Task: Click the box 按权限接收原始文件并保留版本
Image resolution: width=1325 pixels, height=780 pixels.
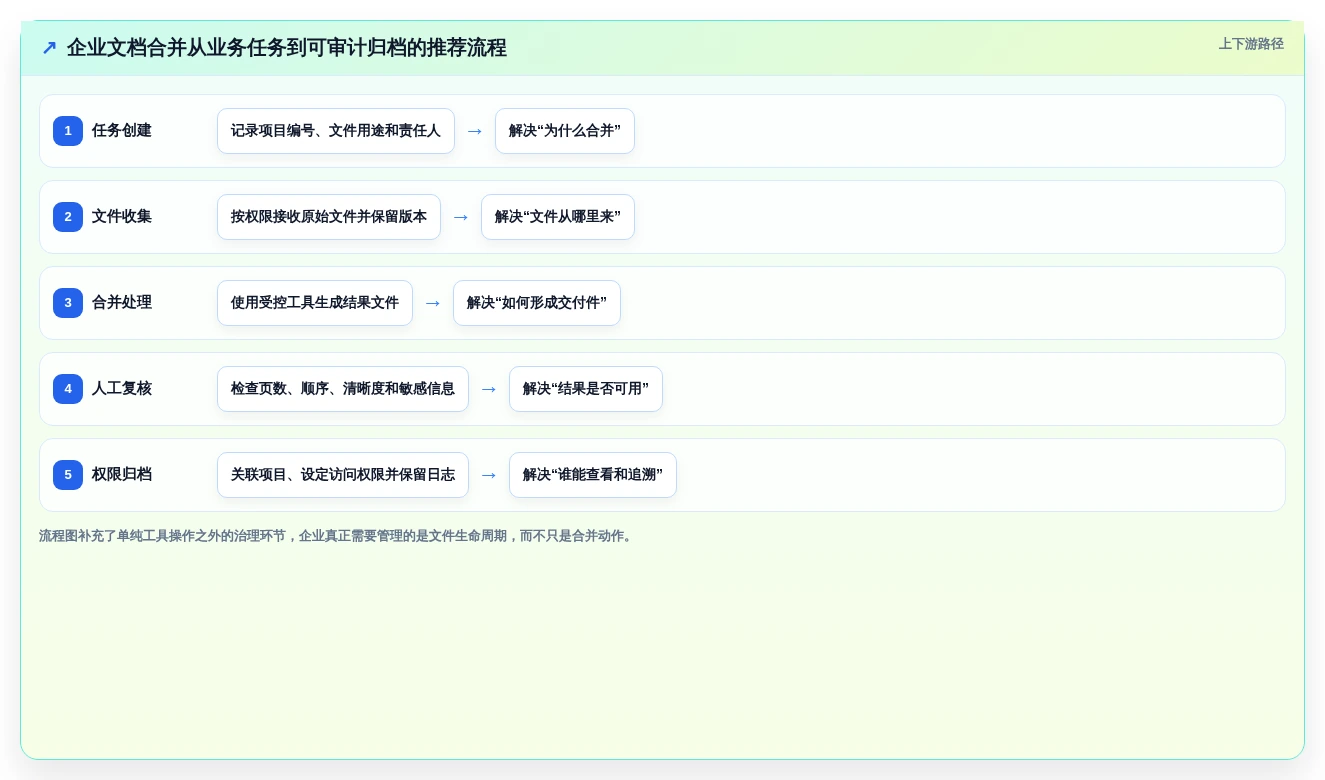Action: [x=329, y=217]
